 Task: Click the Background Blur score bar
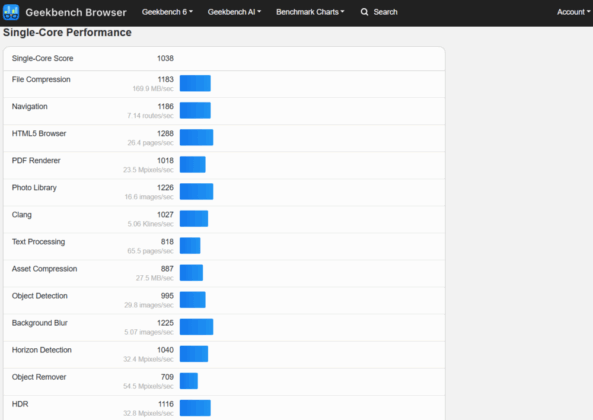(x=196, y=327)
